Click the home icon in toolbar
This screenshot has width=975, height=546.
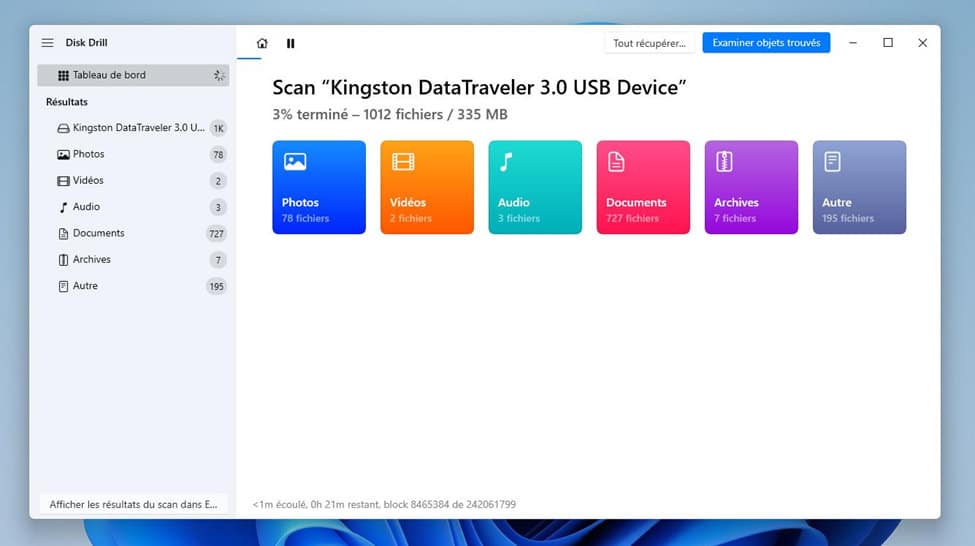[x=262, y=44]
